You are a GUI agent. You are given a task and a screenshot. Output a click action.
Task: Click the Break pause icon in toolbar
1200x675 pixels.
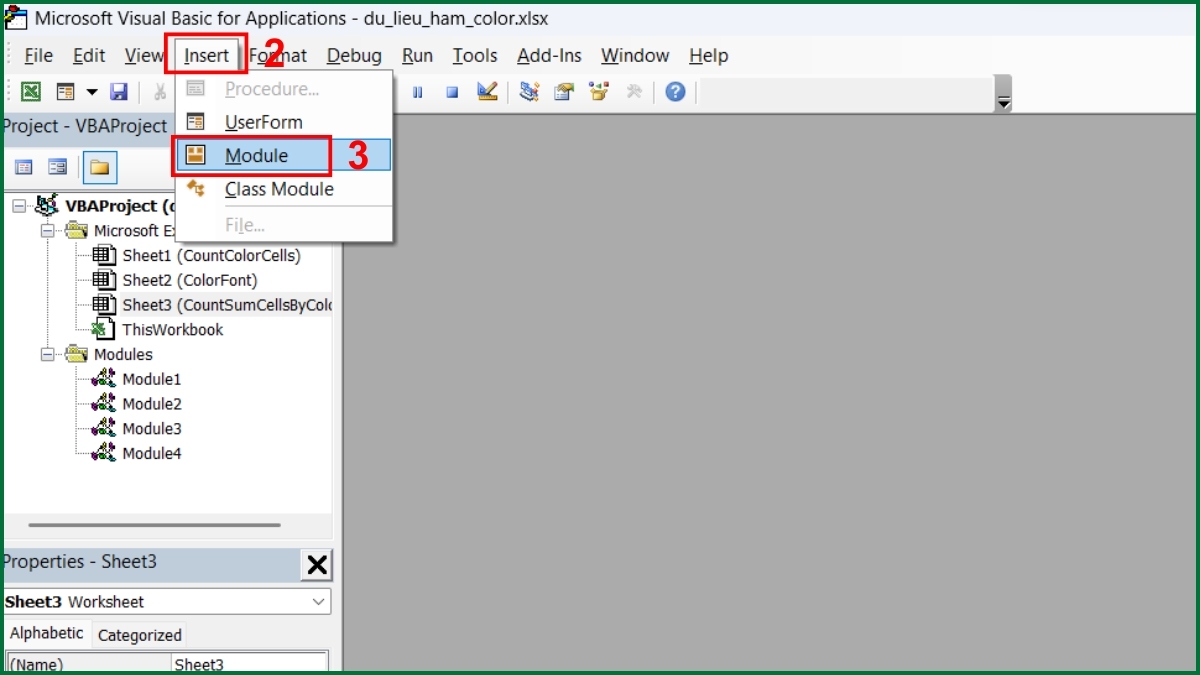tap(418, 92)
